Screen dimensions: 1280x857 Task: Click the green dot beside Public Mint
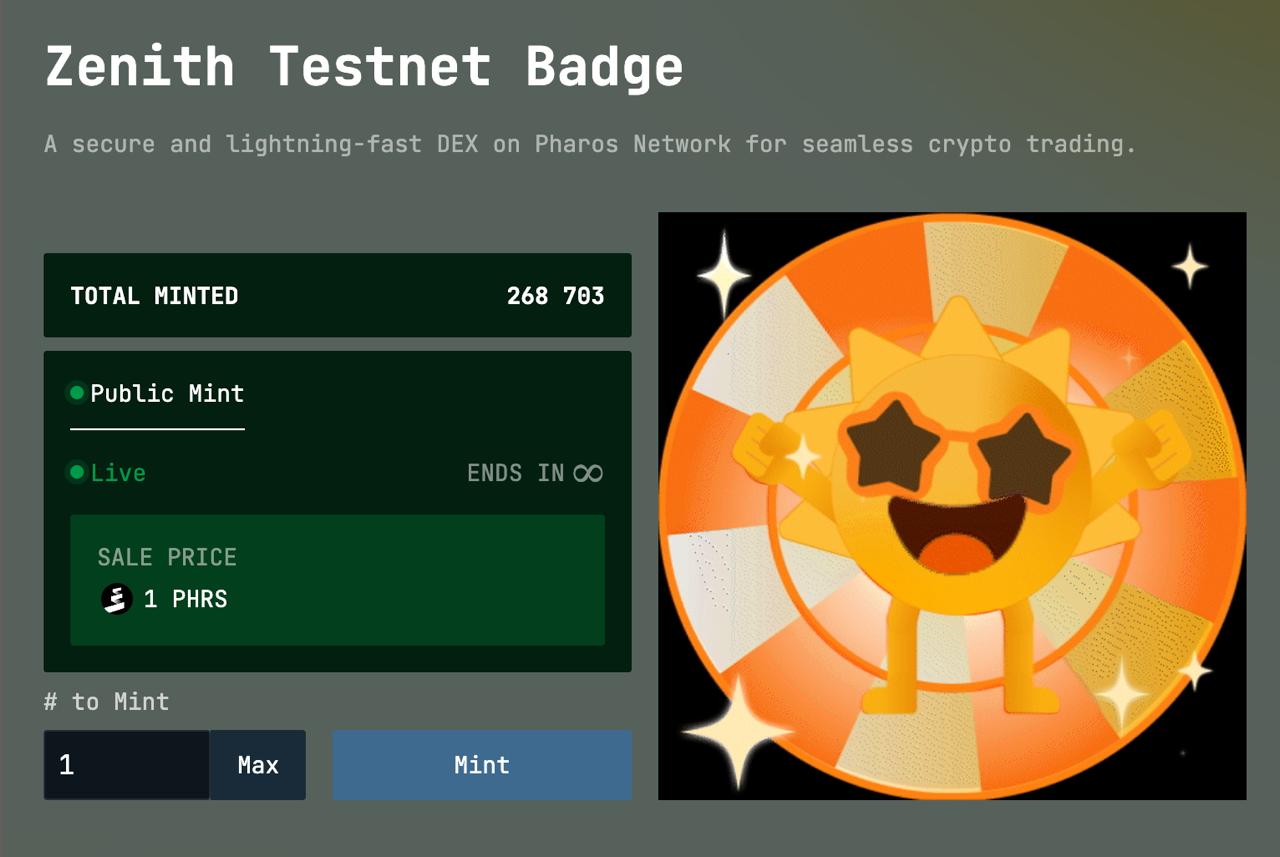77,393
